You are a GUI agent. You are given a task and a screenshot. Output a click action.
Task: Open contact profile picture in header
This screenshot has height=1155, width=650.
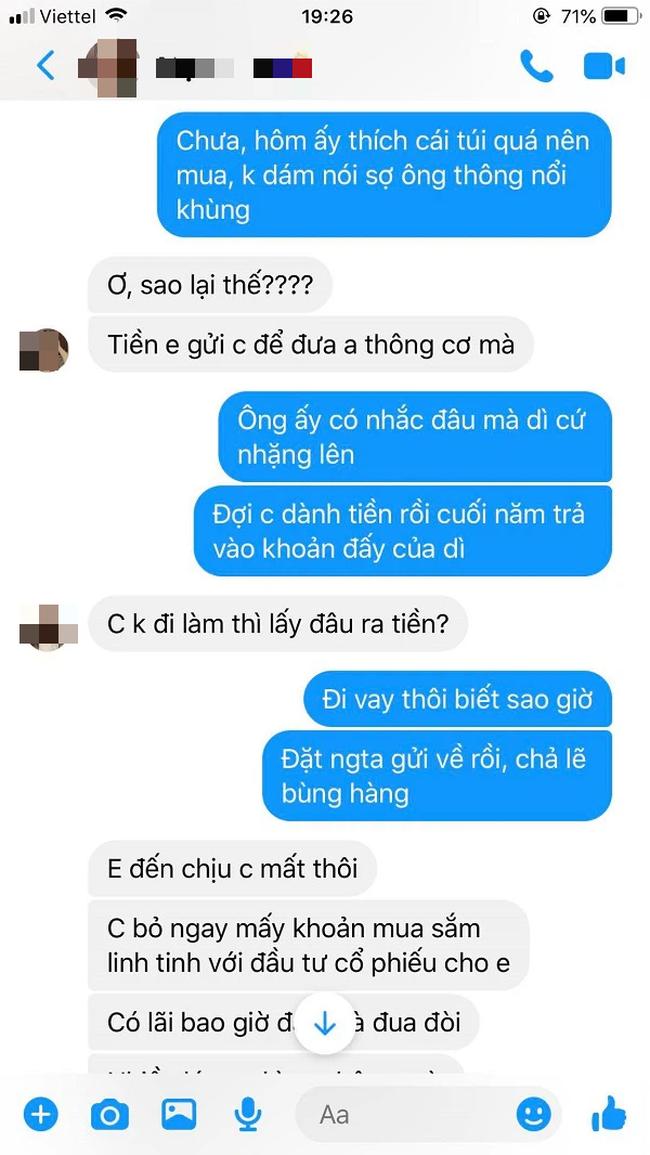tap(110, 68)
